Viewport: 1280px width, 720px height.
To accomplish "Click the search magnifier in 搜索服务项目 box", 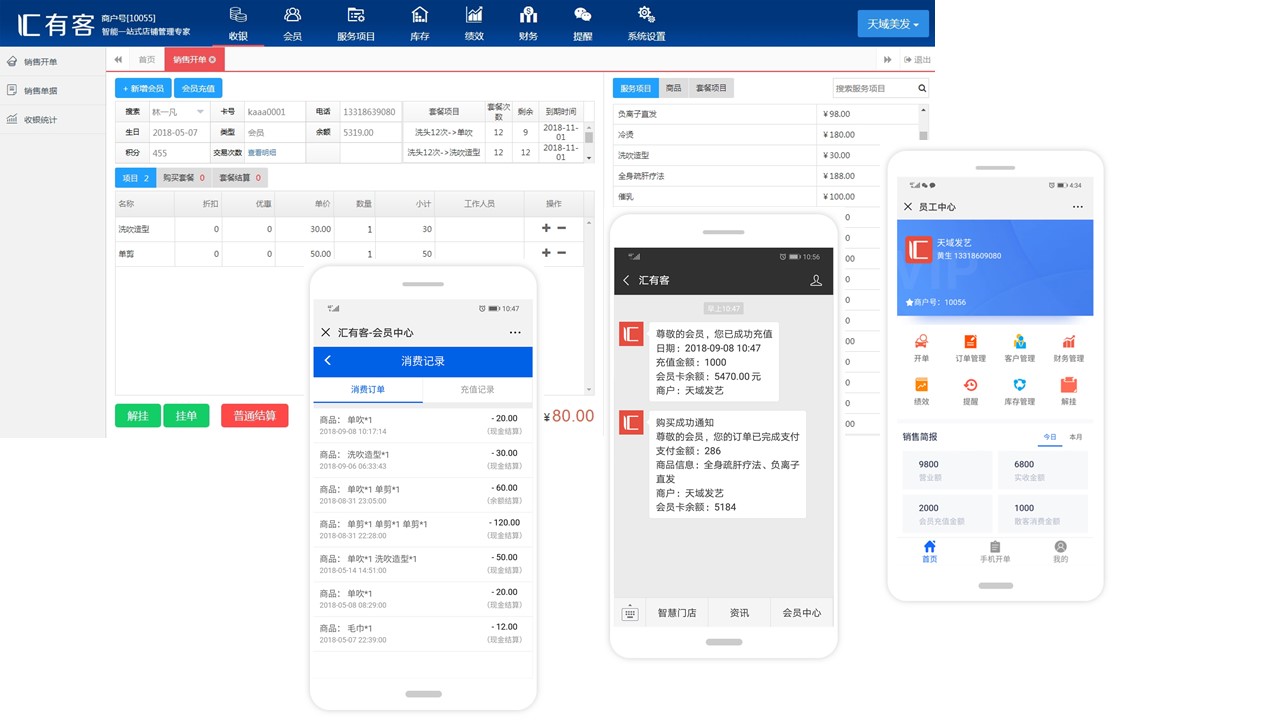I will (x=922, y=89).
